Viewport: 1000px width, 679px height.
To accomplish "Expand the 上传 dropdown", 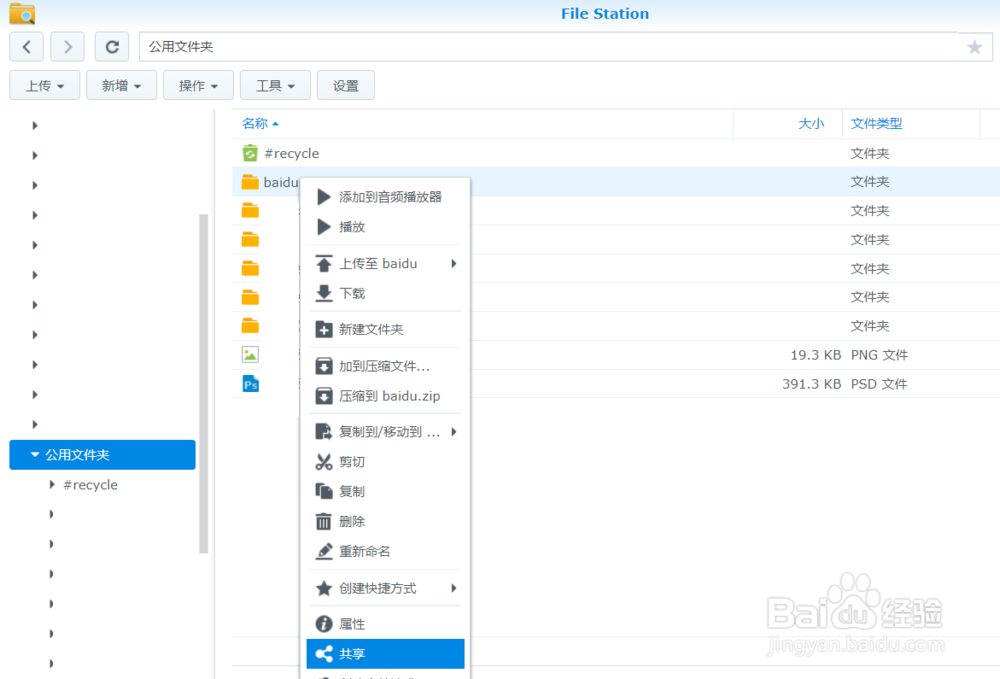I will (44, 85).
